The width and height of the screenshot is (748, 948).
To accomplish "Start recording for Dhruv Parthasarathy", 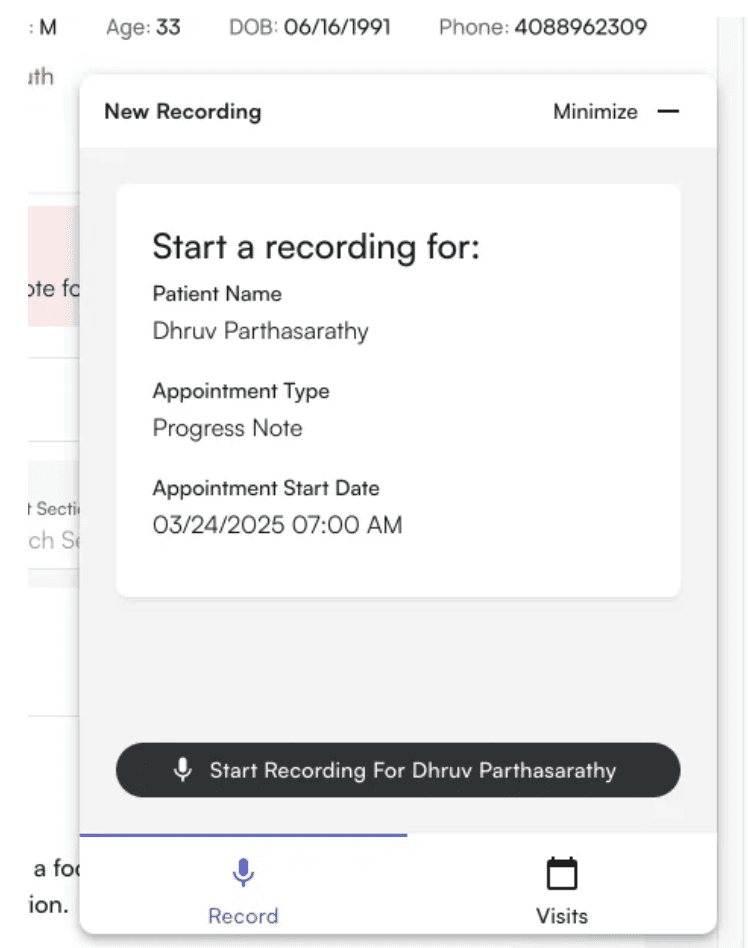I will [398, 770].
